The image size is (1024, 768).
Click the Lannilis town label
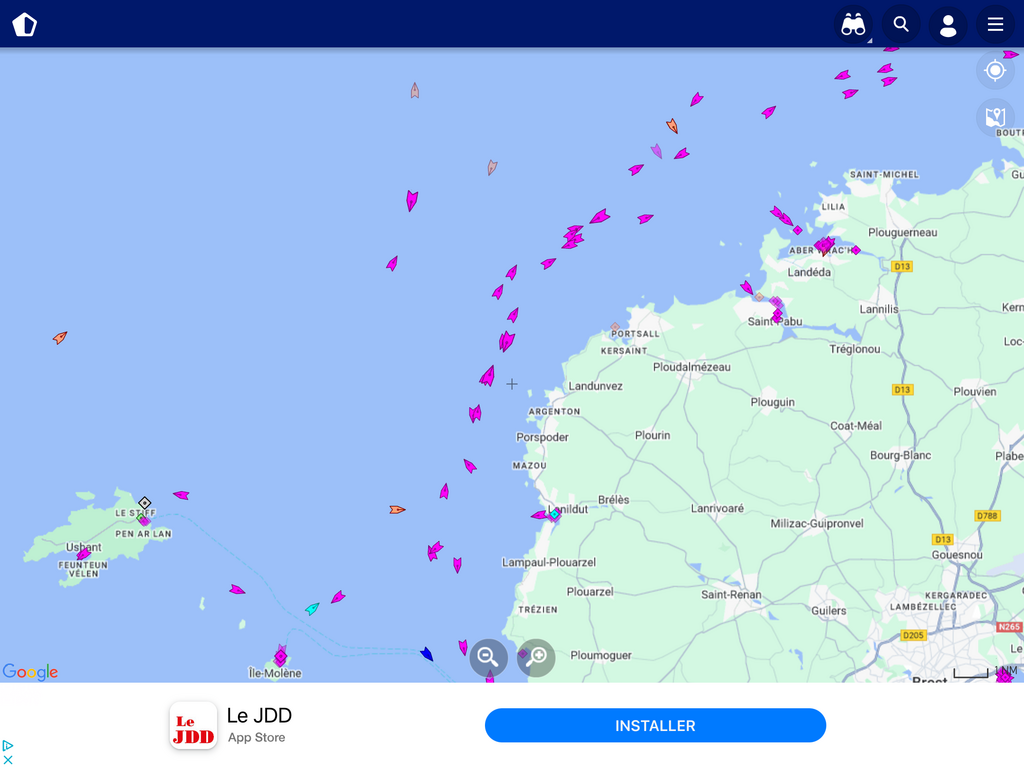[879, 309]
